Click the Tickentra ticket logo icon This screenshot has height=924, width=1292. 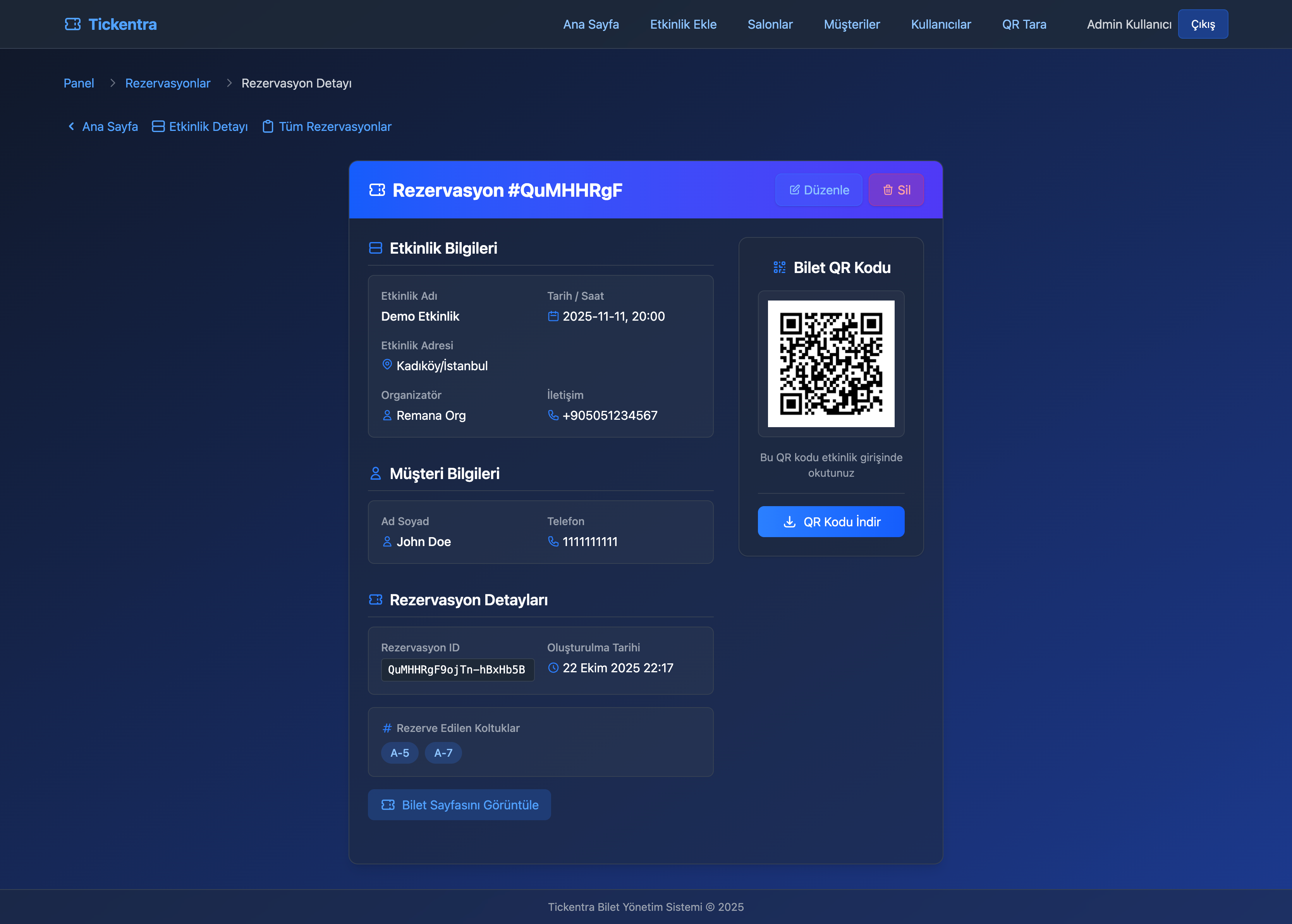(x=73, y=24)
